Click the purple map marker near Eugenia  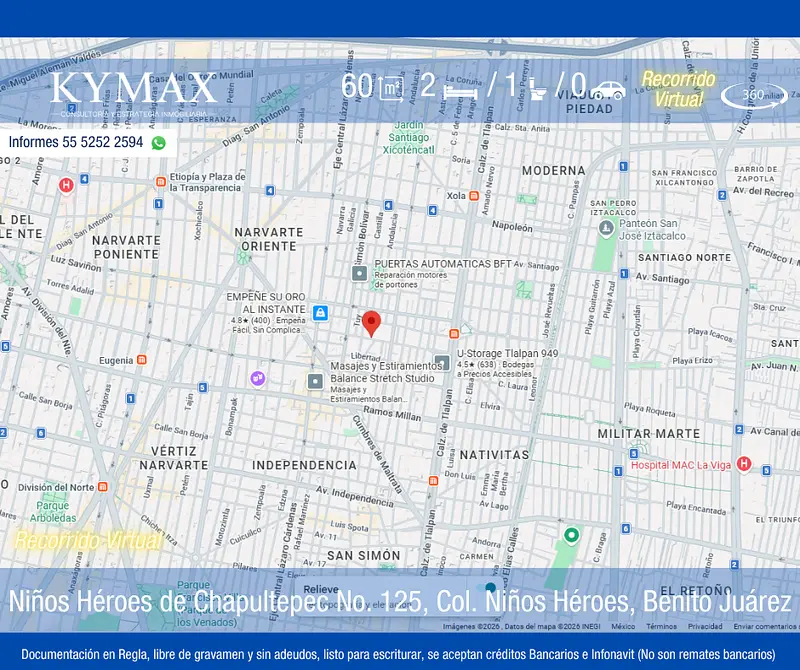[258, 379]
